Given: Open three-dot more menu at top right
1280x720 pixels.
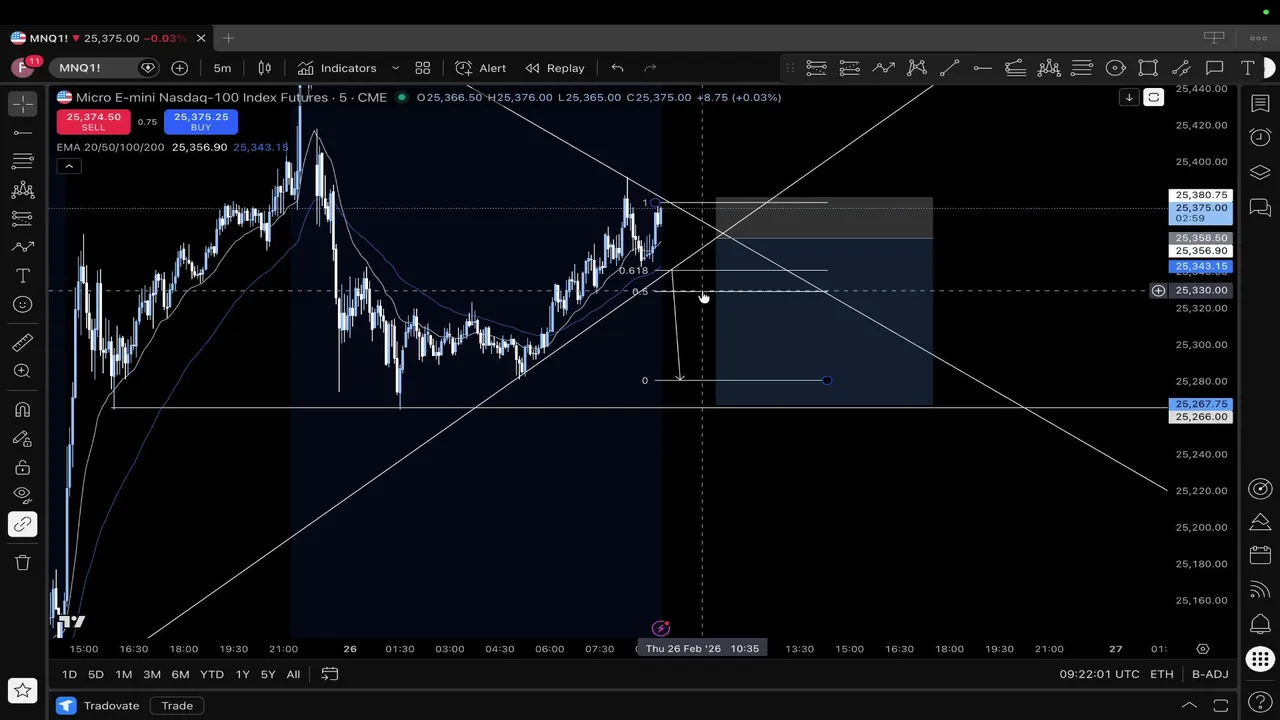Looking at the screenshot, I should [1259, 38].
